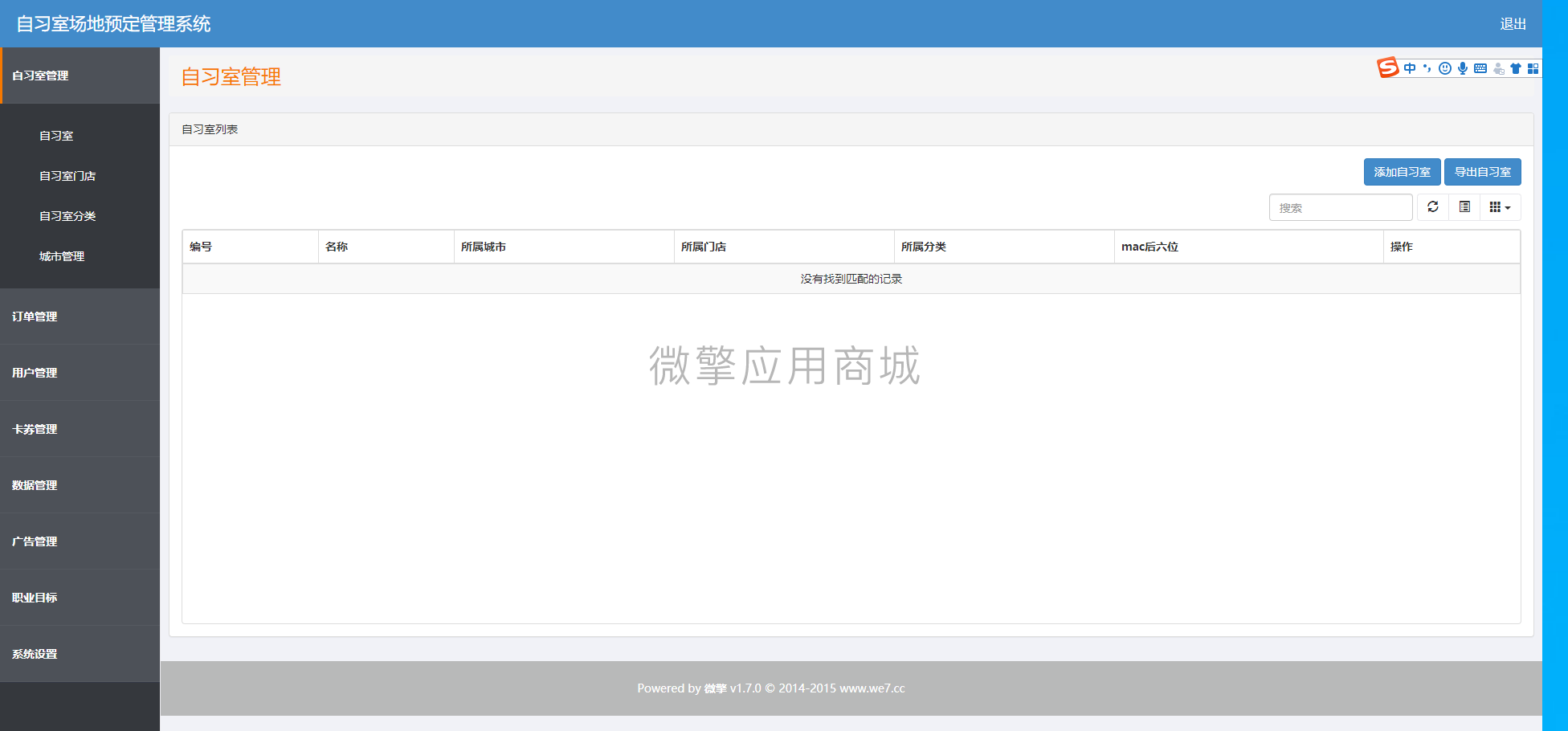
Task: Select 自习室分类 in the sidebar
Action: (67, 215)
